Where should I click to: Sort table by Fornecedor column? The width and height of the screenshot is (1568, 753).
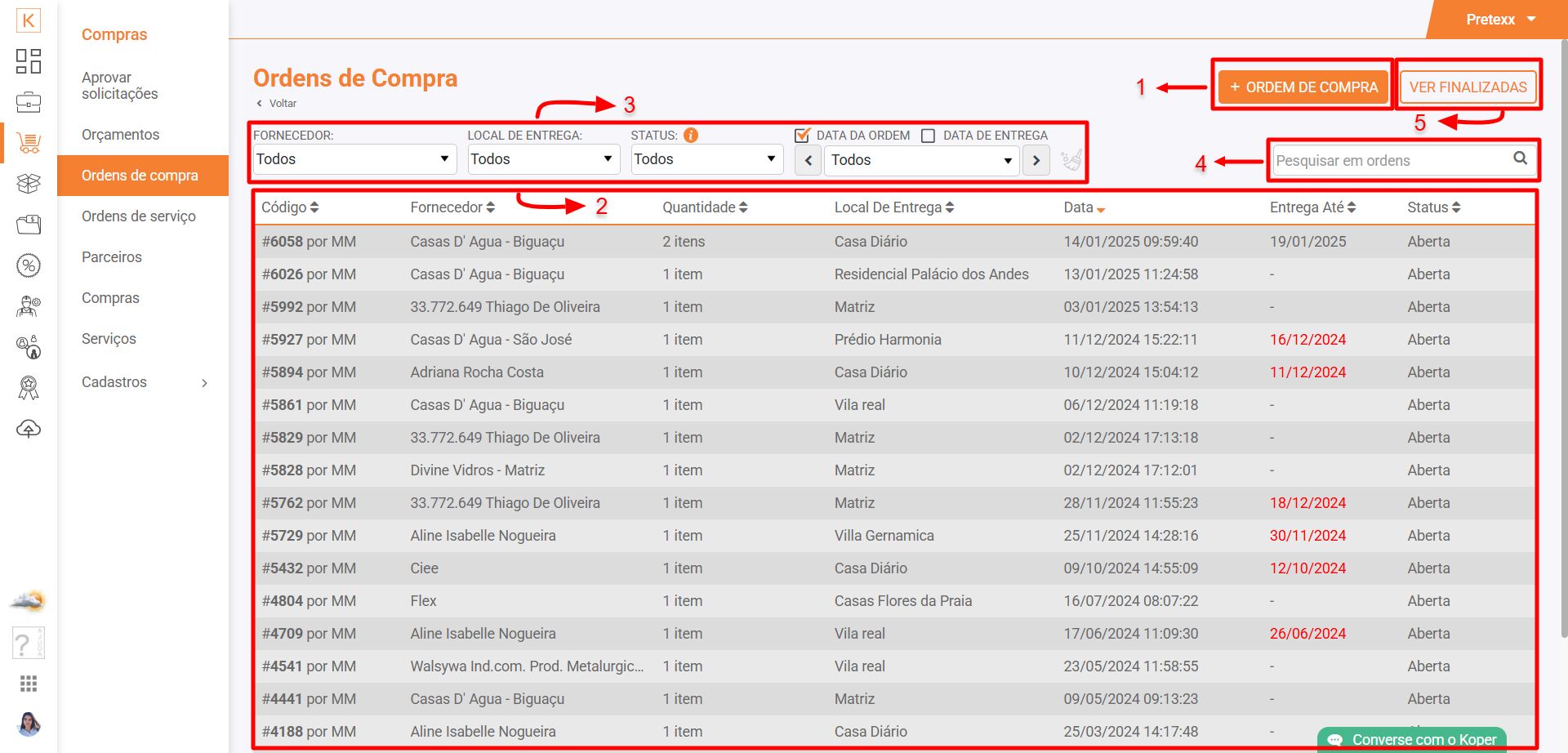point(452,207)
